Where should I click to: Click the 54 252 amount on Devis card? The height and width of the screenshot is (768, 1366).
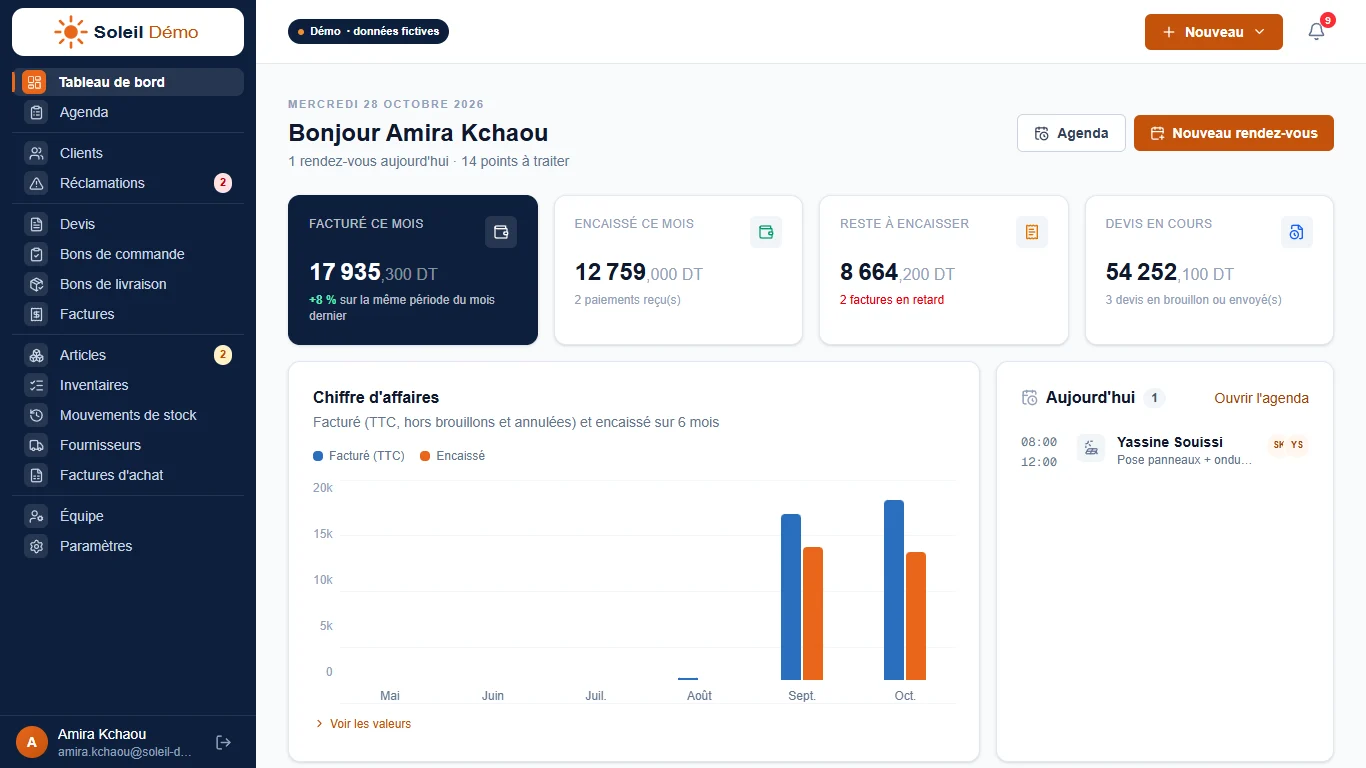[x=1141, y=272]
